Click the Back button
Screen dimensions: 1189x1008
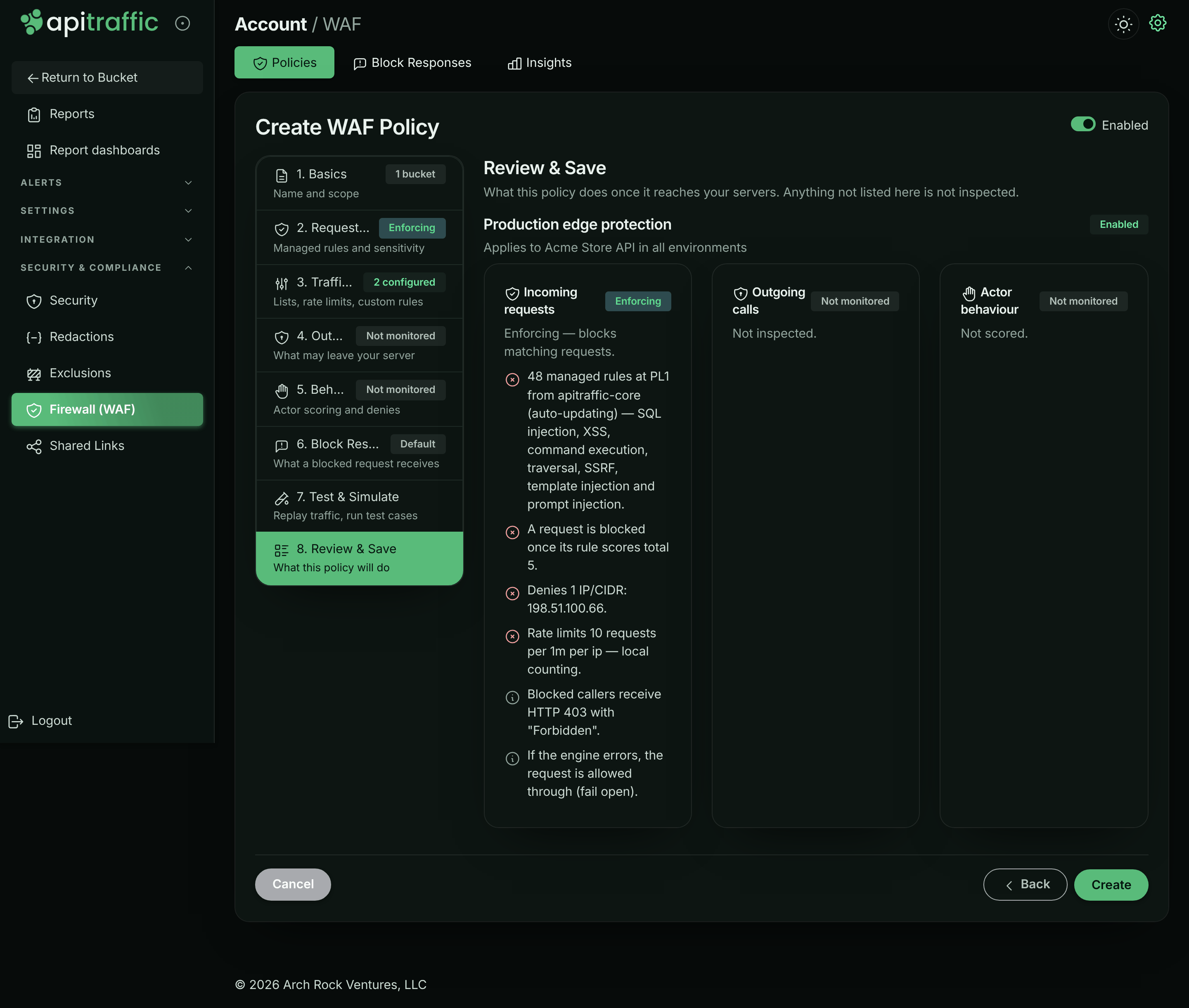[x=1025, y=885]
